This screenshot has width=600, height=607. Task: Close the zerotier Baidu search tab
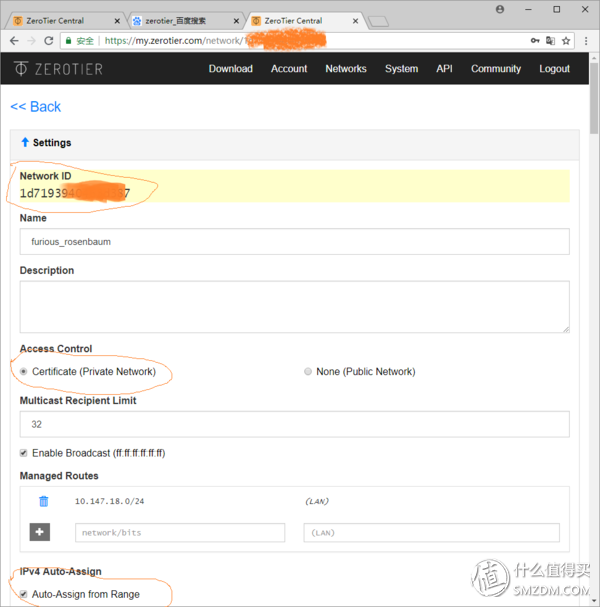[x=236, y=21]
